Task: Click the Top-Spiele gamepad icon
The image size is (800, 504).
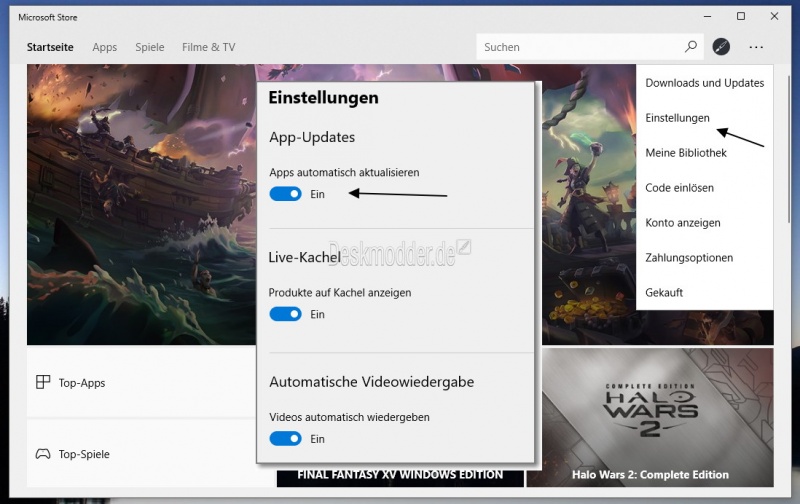Action: point(43,453)
